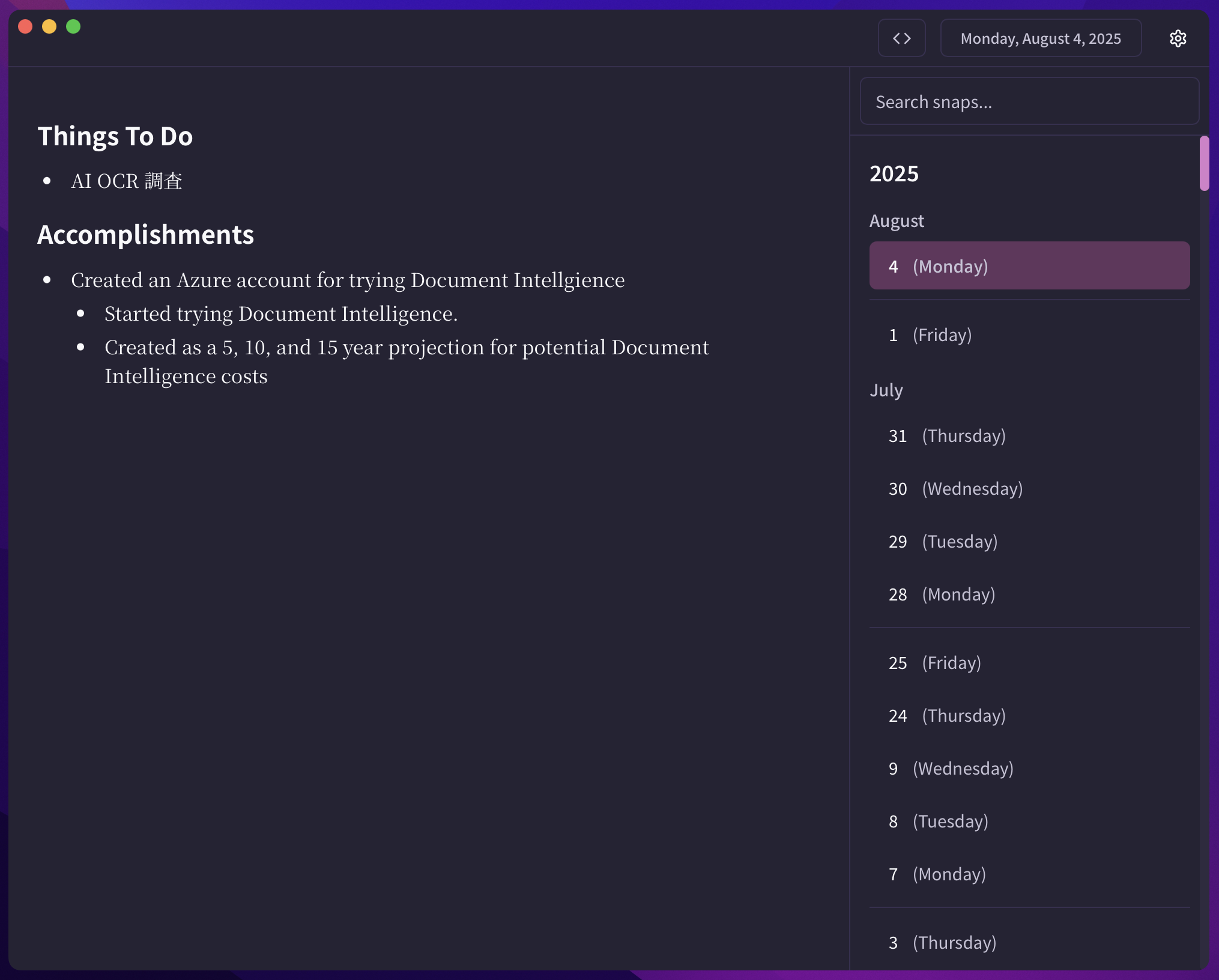1219x980 pixels.
Task: Close the window with the red button
Action: click(25, 26)
